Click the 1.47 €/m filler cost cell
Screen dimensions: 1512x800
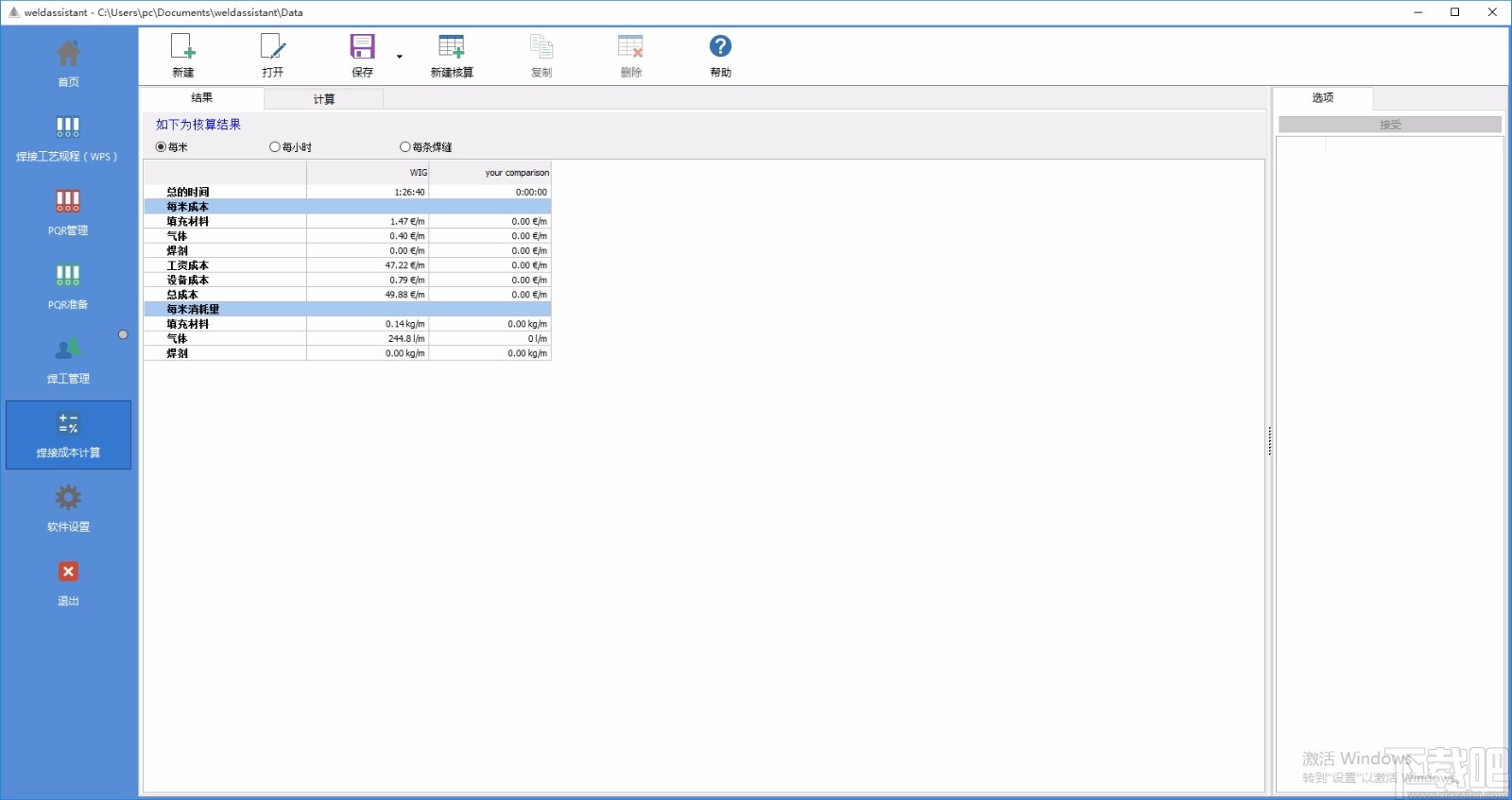pos(368,222)
